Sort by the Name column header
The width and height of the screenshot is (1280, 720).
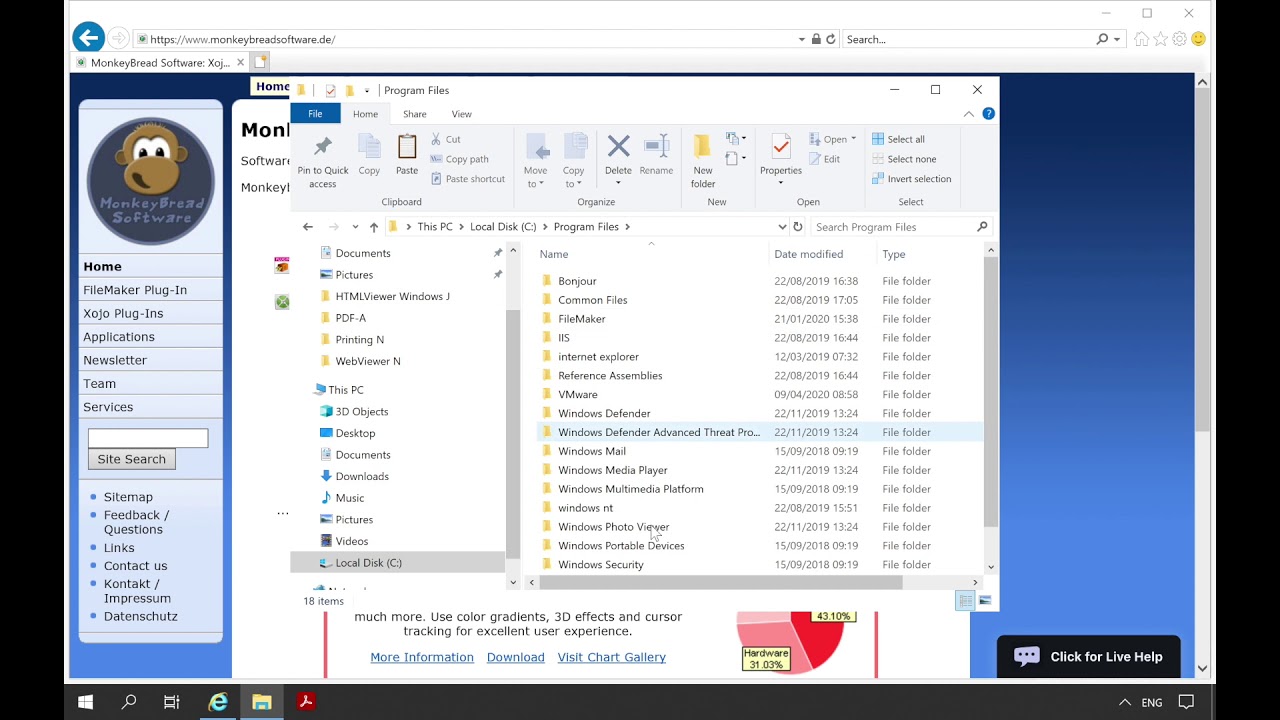coord(553,254)
